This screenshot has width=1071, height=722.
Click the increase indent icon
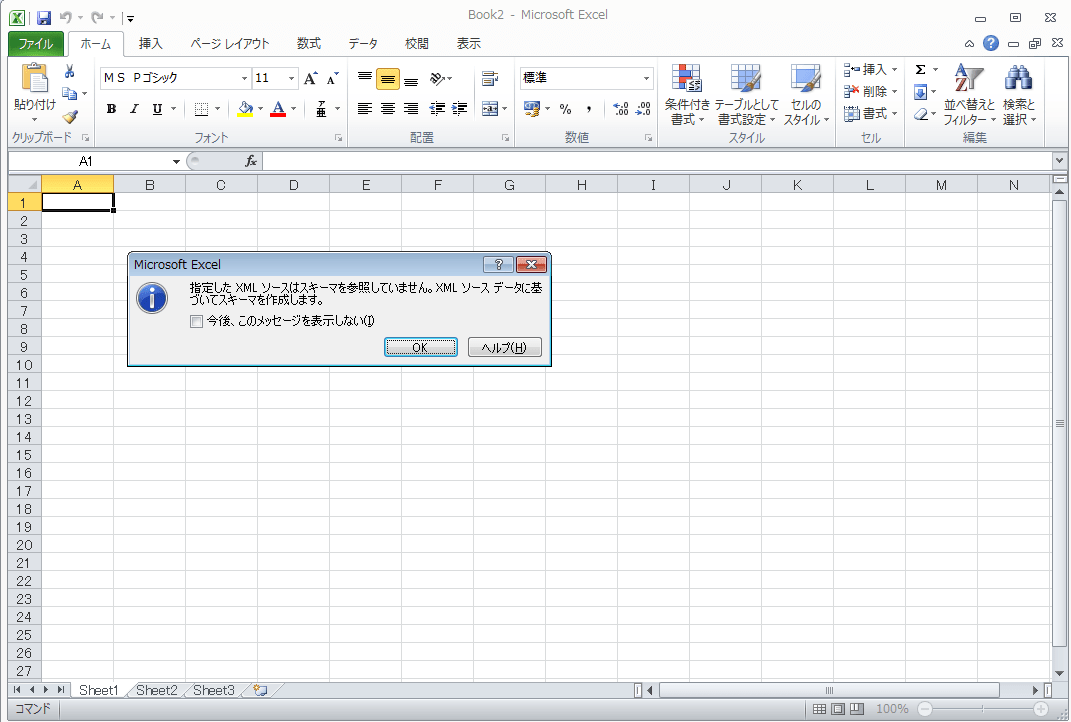pyautogui.click(x=460, y=109)
